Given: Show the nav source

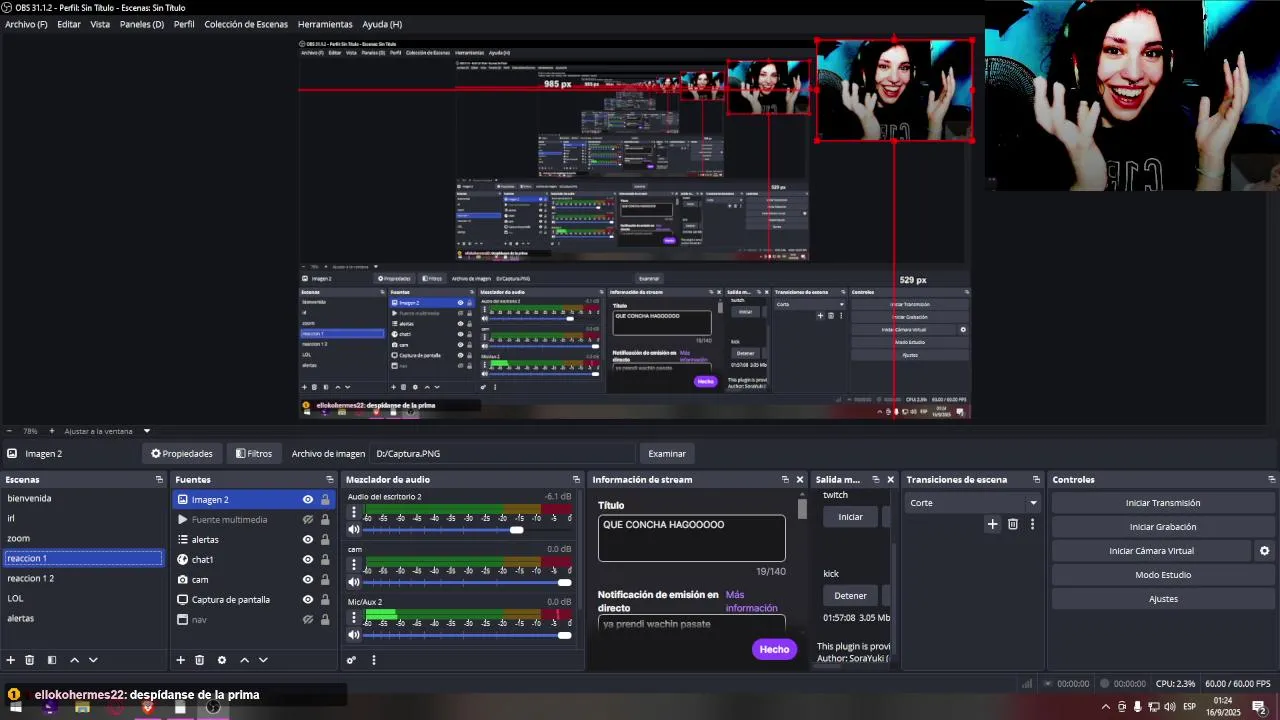Looking at the screenshot, I should [x=308, y=620].
